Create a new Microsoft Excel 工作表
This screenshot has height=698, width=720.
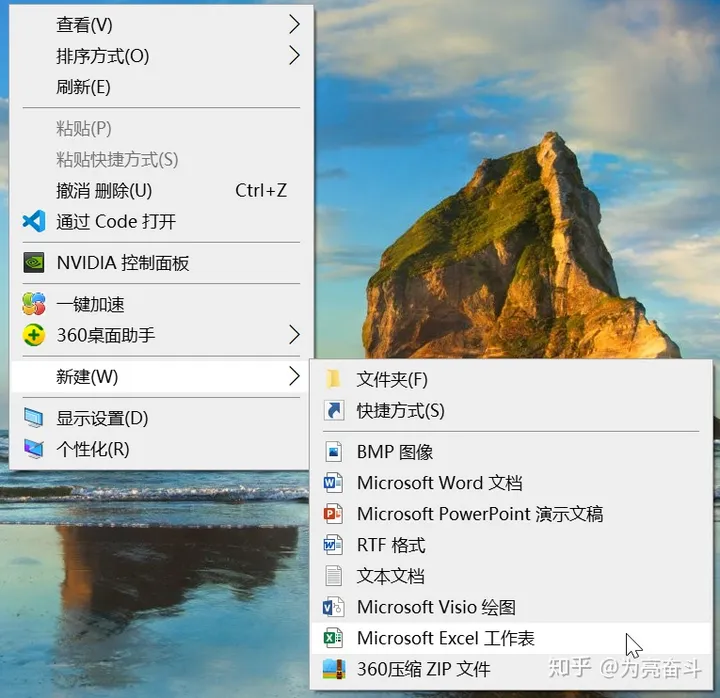512,638
